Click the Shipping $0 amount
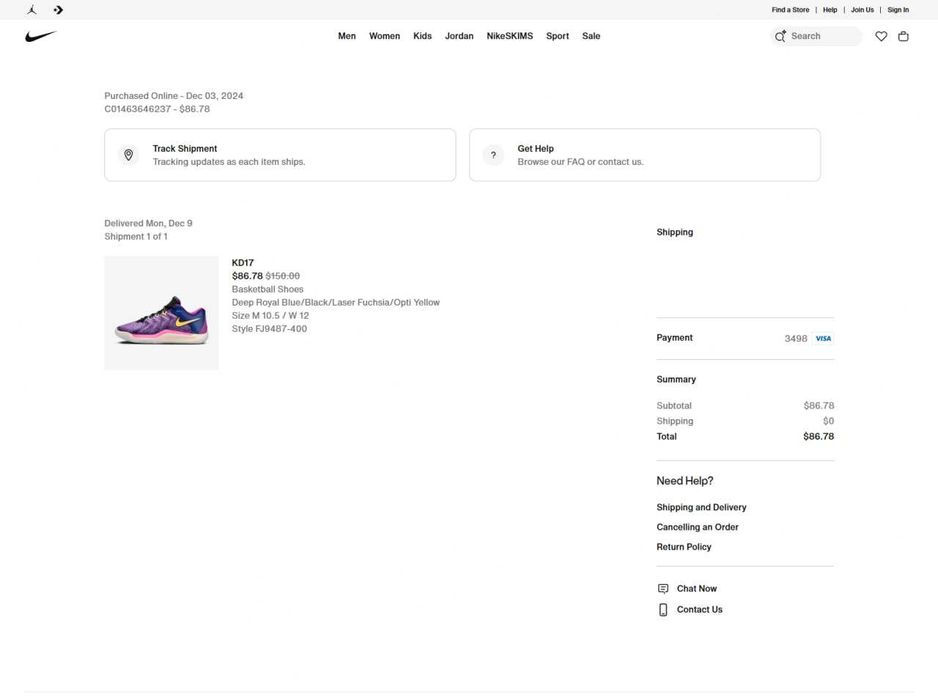Image resolution: width=938 pixels, height=700 pixels. (829, 421)
